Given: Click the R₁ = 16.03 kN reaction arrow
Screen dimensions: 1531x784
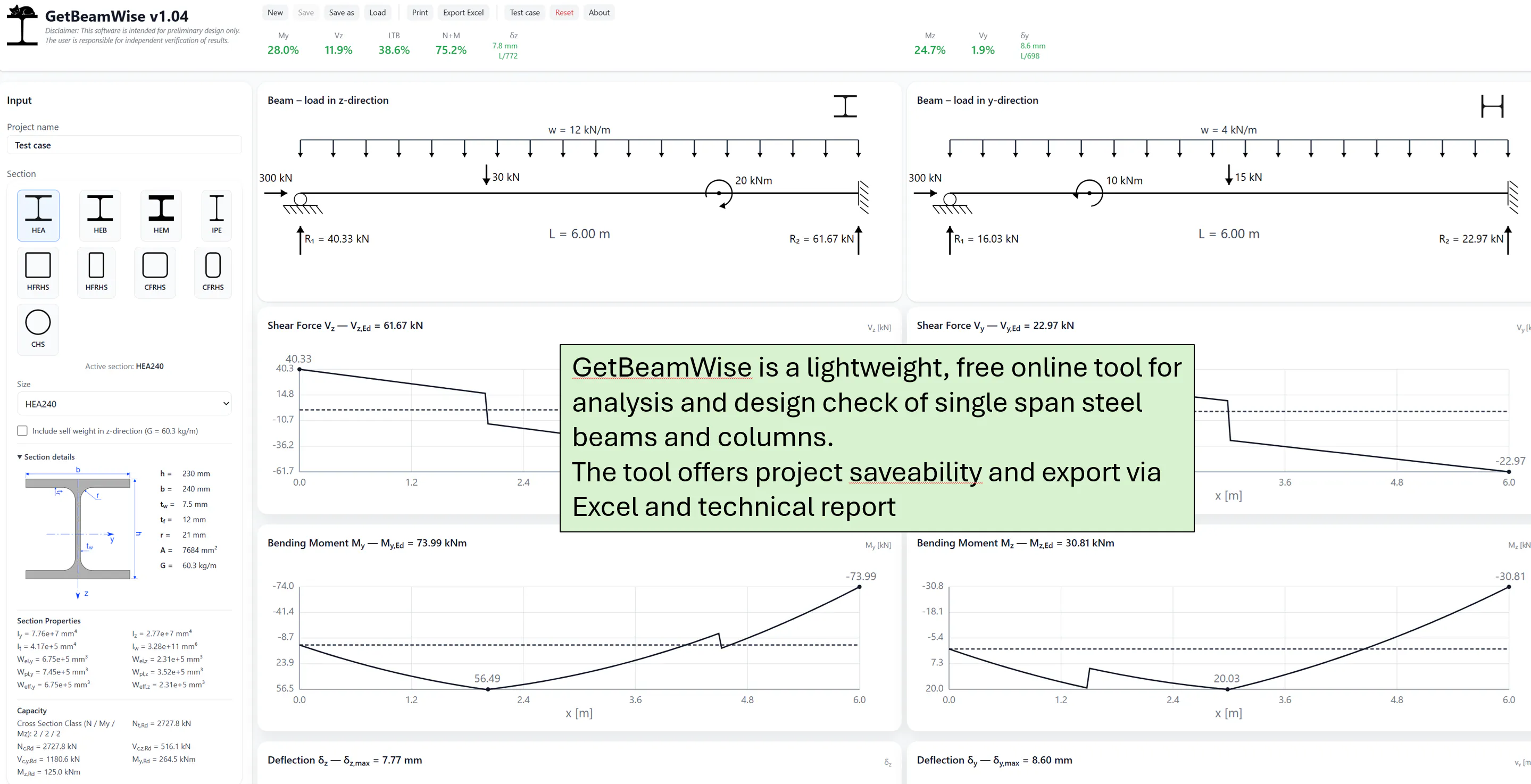Looking at the screenshot, I should coord(950,240).
